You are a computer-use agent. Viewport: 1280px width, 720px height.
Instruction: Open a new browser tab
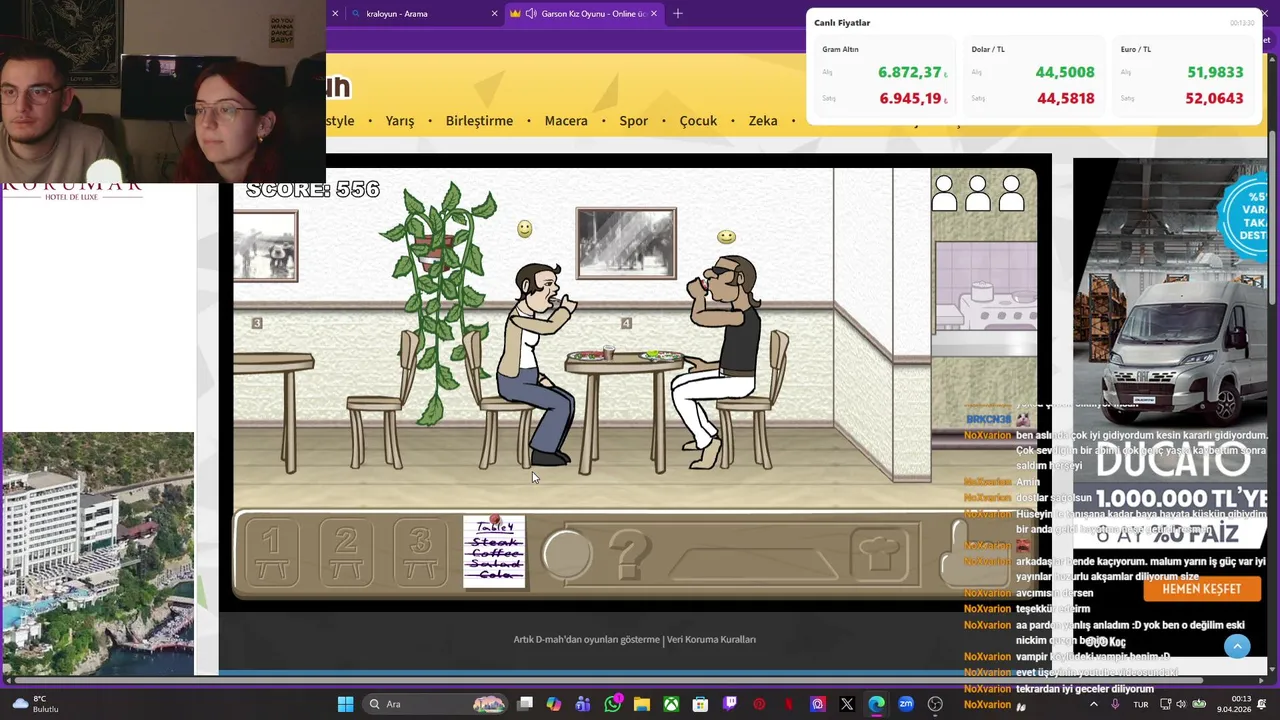tap(678, 14)
